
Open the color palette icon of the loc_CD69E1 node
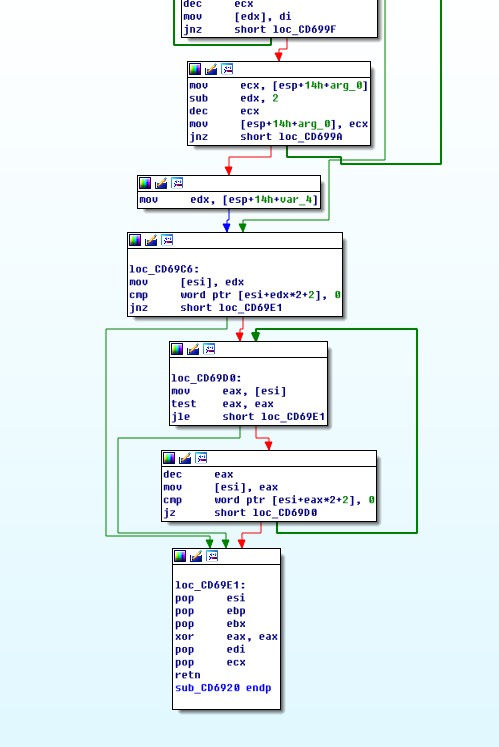(180, 556)
